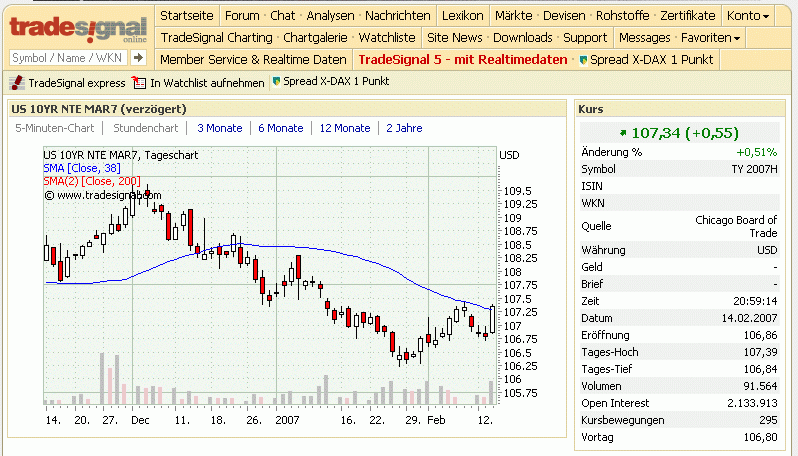Click shield icon beside Spread X-DAX in toolbar row
The width and height of the screenshot is (798, 456).
click(x=277, y=81)
